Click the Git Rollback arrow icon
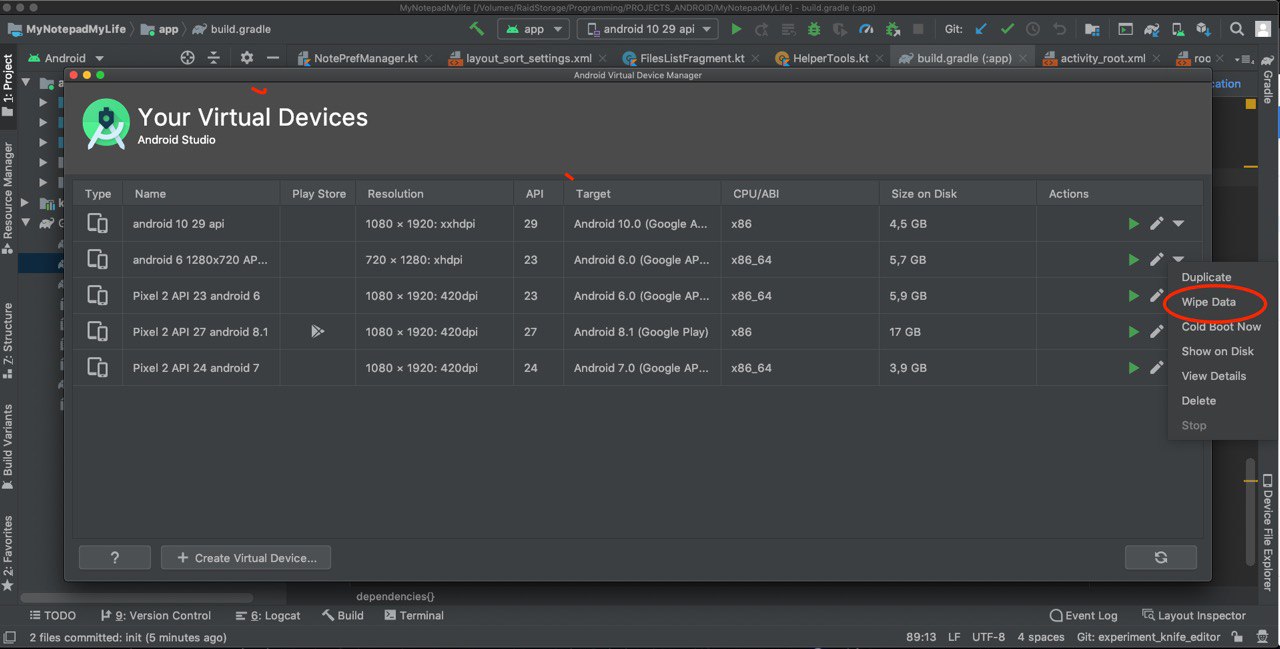Viewport: 1280px width, 649px height. 1059,29
